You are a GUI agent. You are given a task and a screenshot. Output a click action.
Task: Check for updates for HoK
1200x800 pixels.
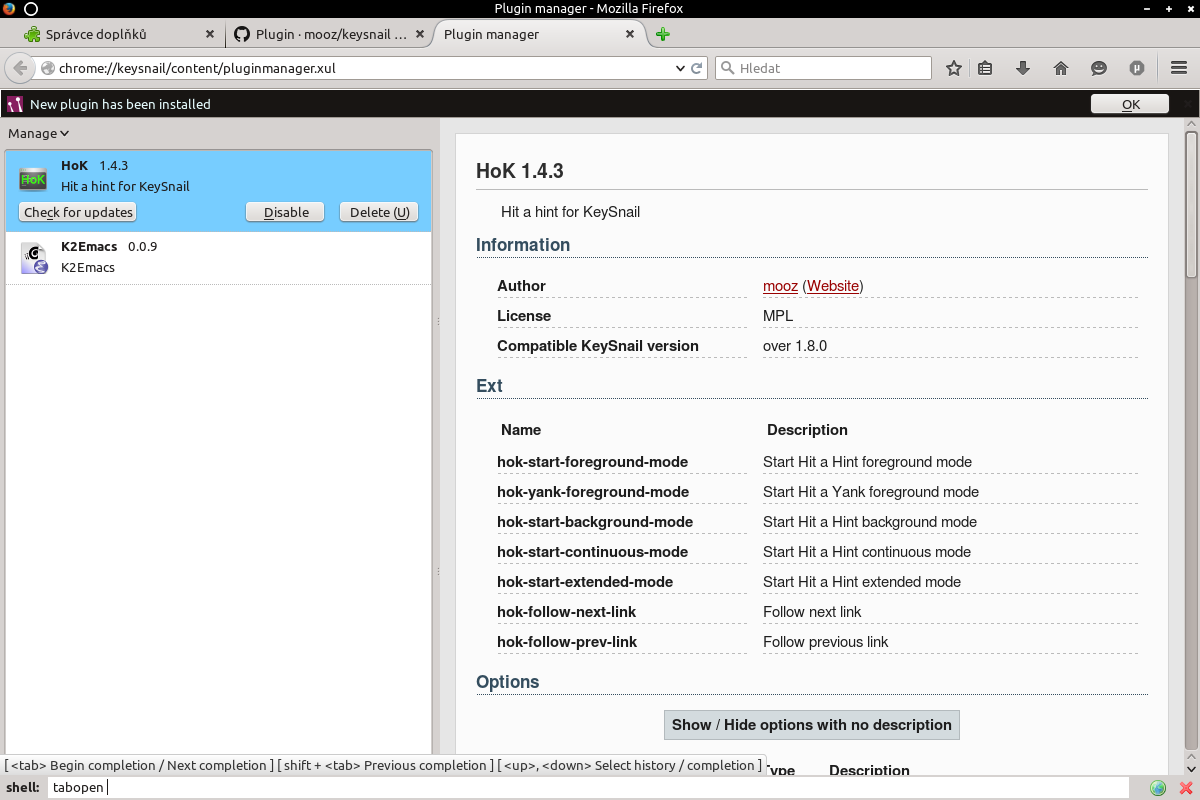[x=78, y=212]
